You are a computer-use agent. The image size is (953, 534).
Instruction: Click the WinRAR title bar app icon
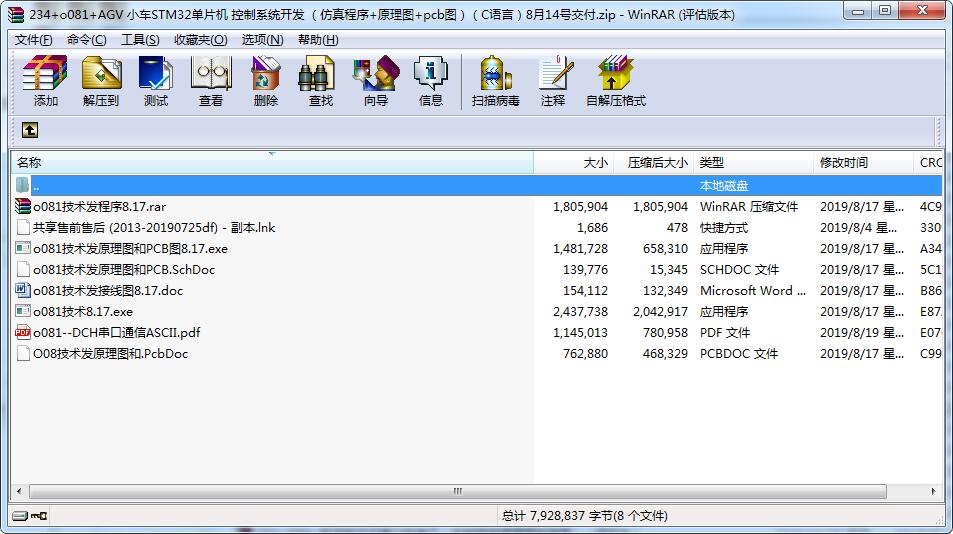pos(16,15)
